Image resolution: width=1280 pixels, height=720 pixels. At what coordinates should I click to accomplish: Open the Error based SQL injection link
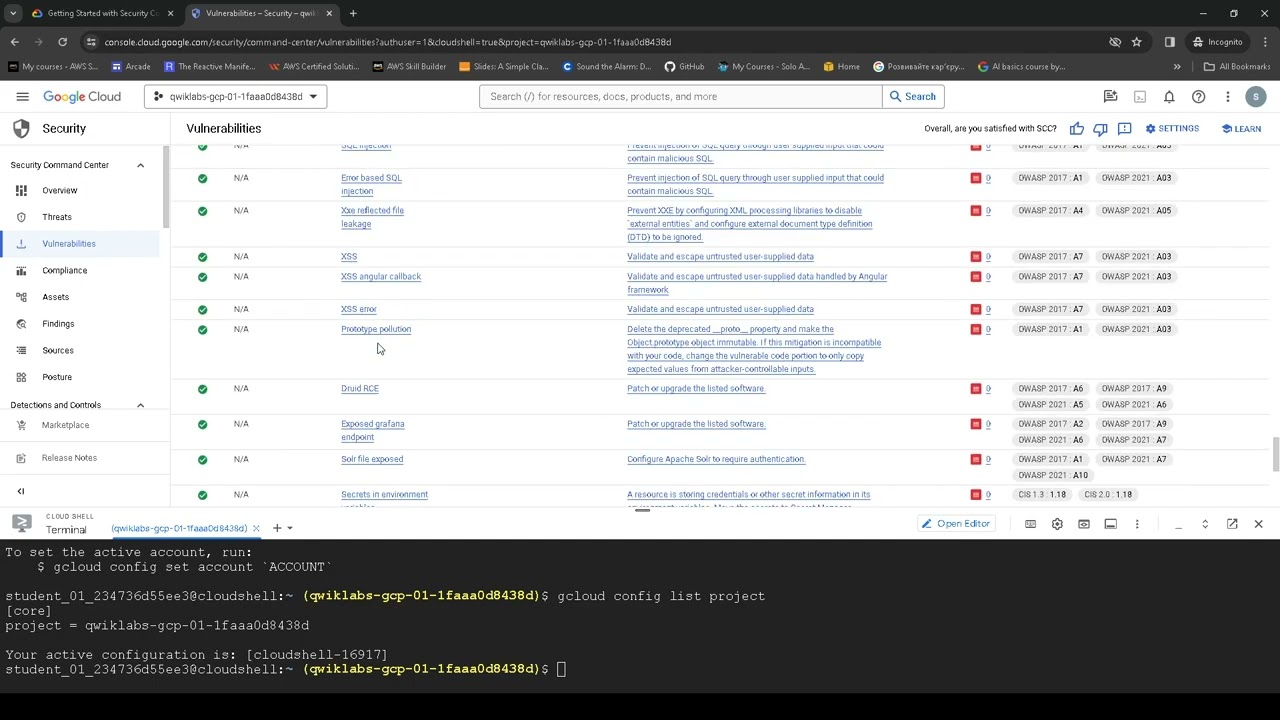coord(371,184)
